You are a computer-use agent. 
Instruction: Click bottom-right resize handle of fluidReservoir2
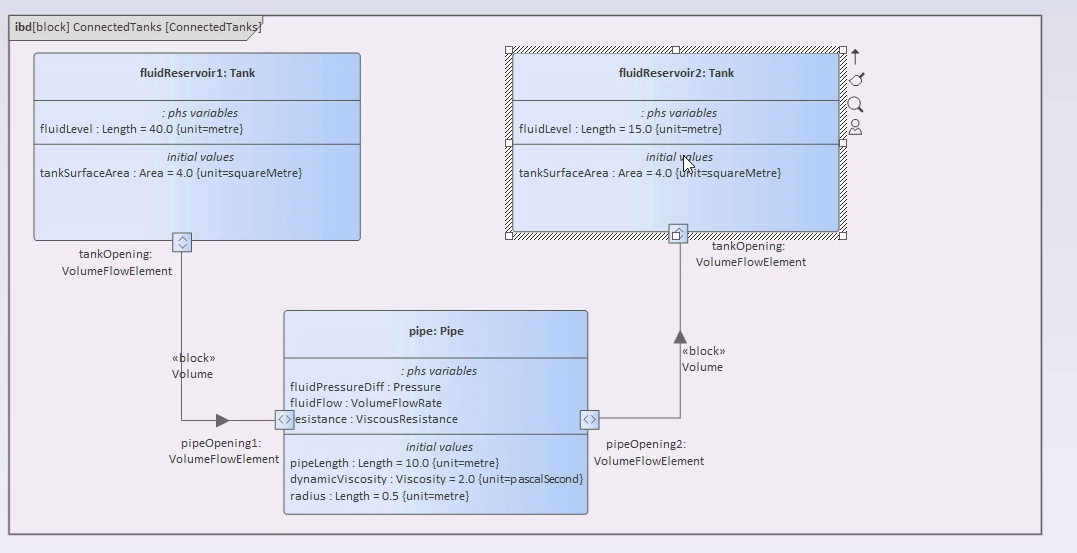coord(843,236)
